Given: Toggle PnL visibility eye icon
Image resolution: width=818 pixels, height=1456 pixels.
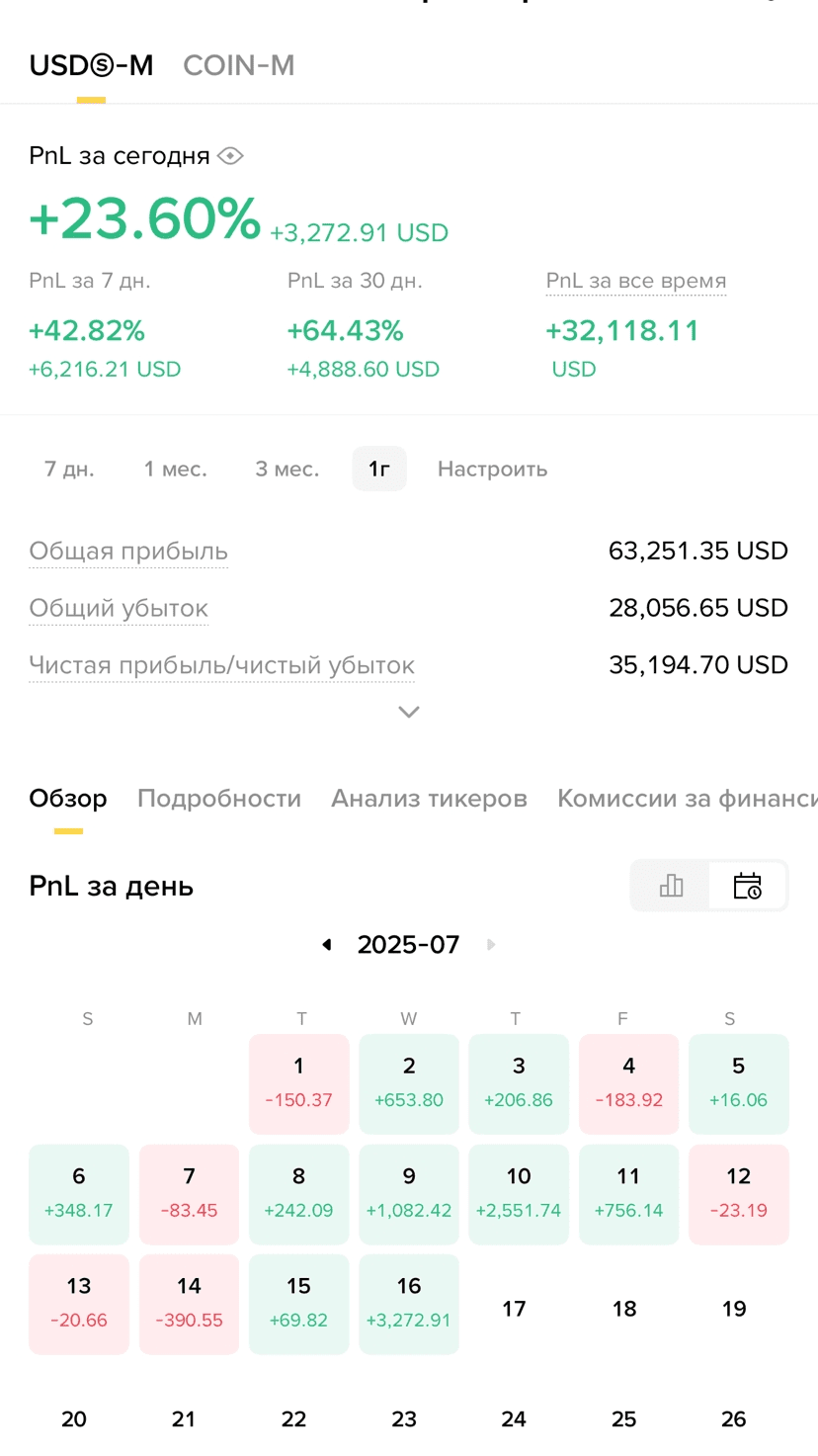Looking at the screenshot, I should point(230,156).
